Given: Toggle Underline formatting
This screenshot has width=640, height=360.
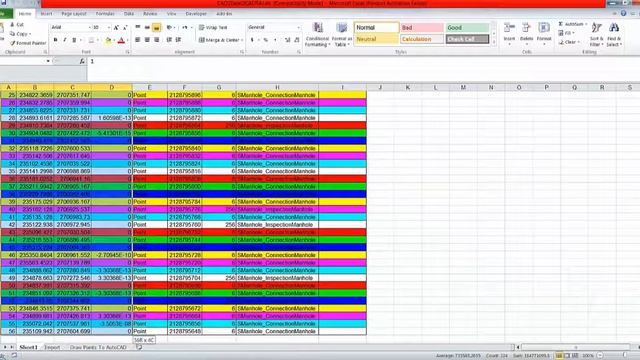Looking at the screenshot, I should (x=74, y=40).
